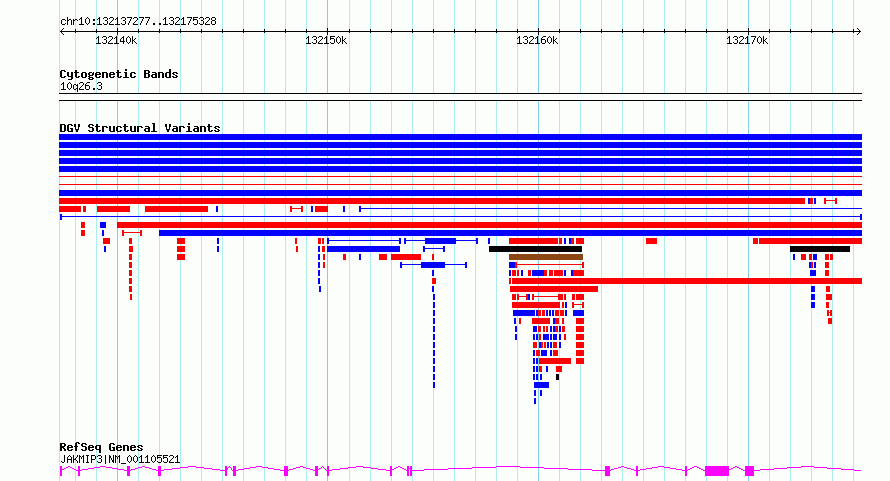Click the tall dashed red variant column near 132140k
Image resolution: width=890 pixels, height=481 pixels.
(131, 269)
